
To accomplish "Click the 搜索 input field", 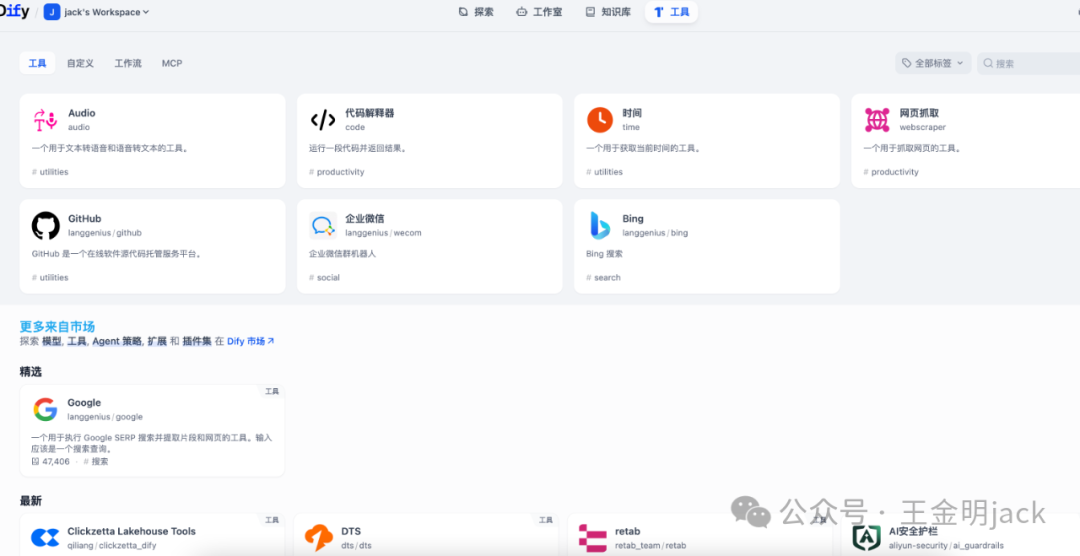I will click(1030, 63).
